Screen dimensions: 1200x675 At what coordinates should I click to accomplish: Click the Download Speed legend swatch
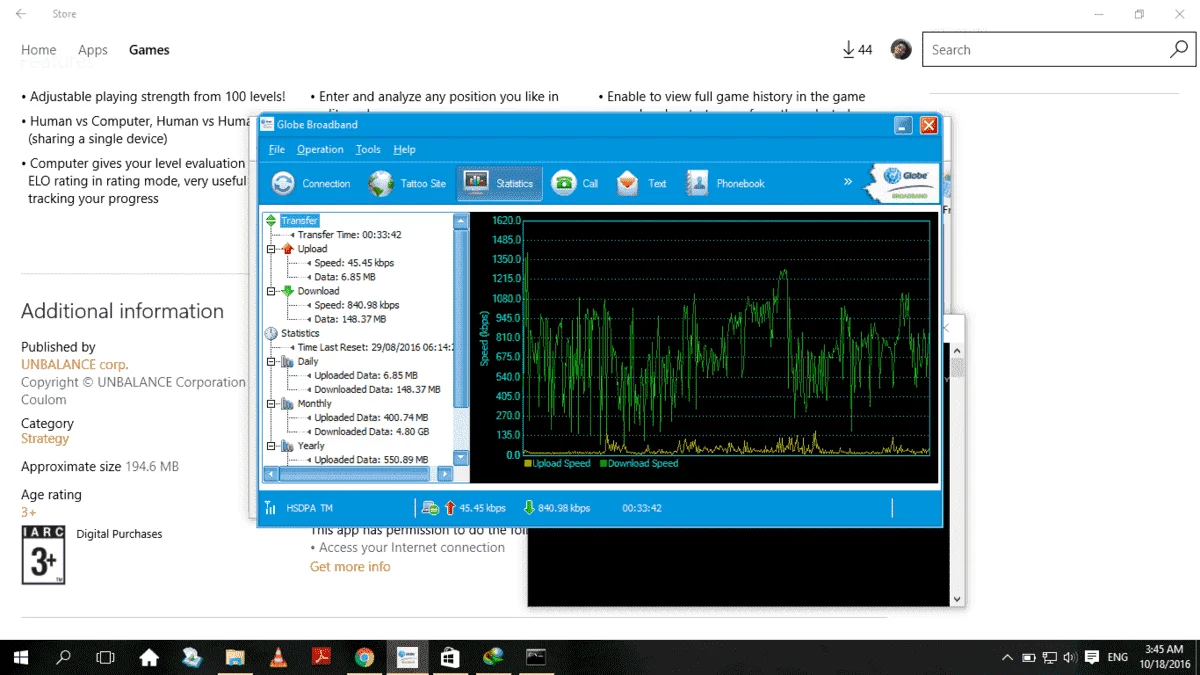[x=602, y=464]
